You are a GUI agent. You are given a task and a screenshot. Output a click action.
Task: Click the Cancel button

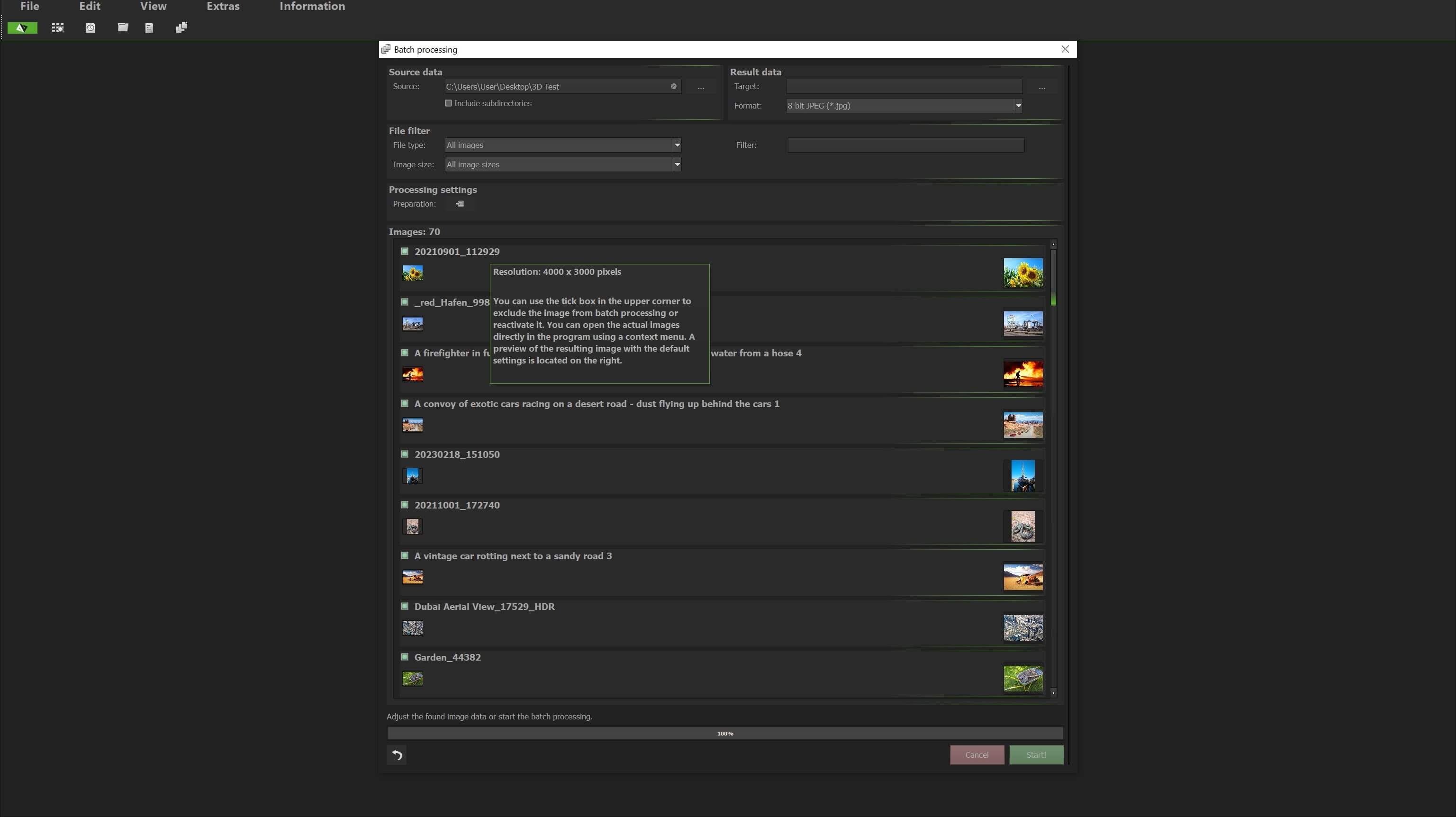977,754
